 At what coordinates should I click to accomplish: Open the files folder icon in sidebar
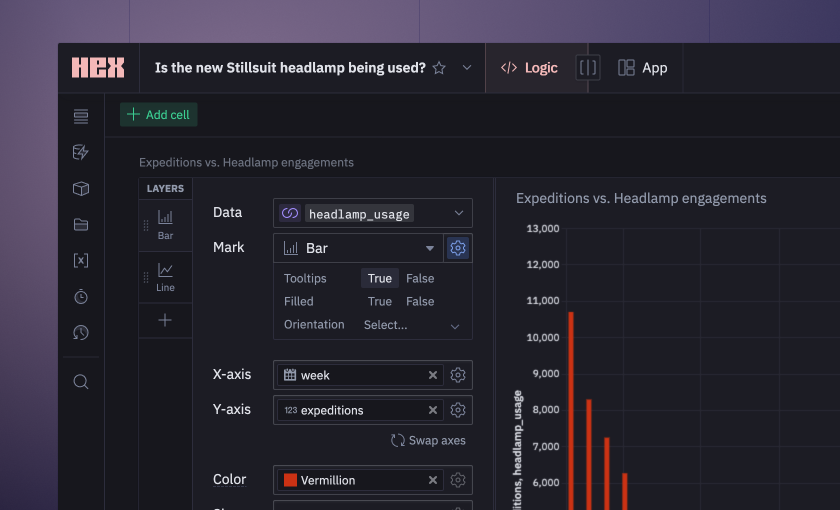pyautogui.click(x=81, y=224)
